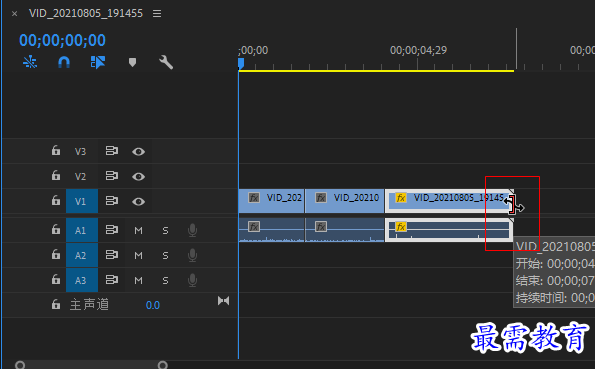Click the playhead timecode 00;00;00;00
595x369 pixels.
click(62, 40)
